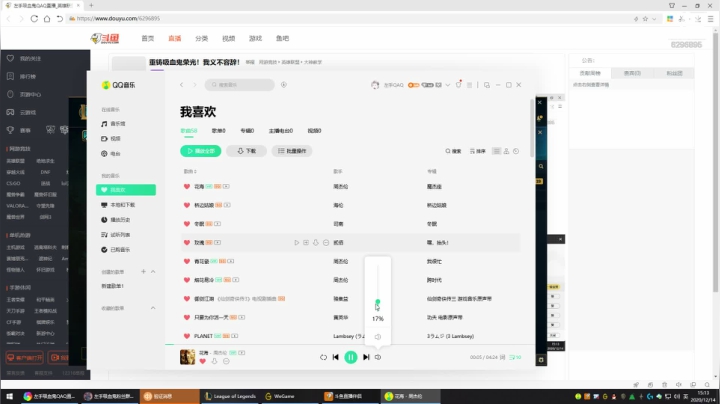Screen dimensions: 720x404
Task: Click the Download button above song list
Action: pos(246,151)
